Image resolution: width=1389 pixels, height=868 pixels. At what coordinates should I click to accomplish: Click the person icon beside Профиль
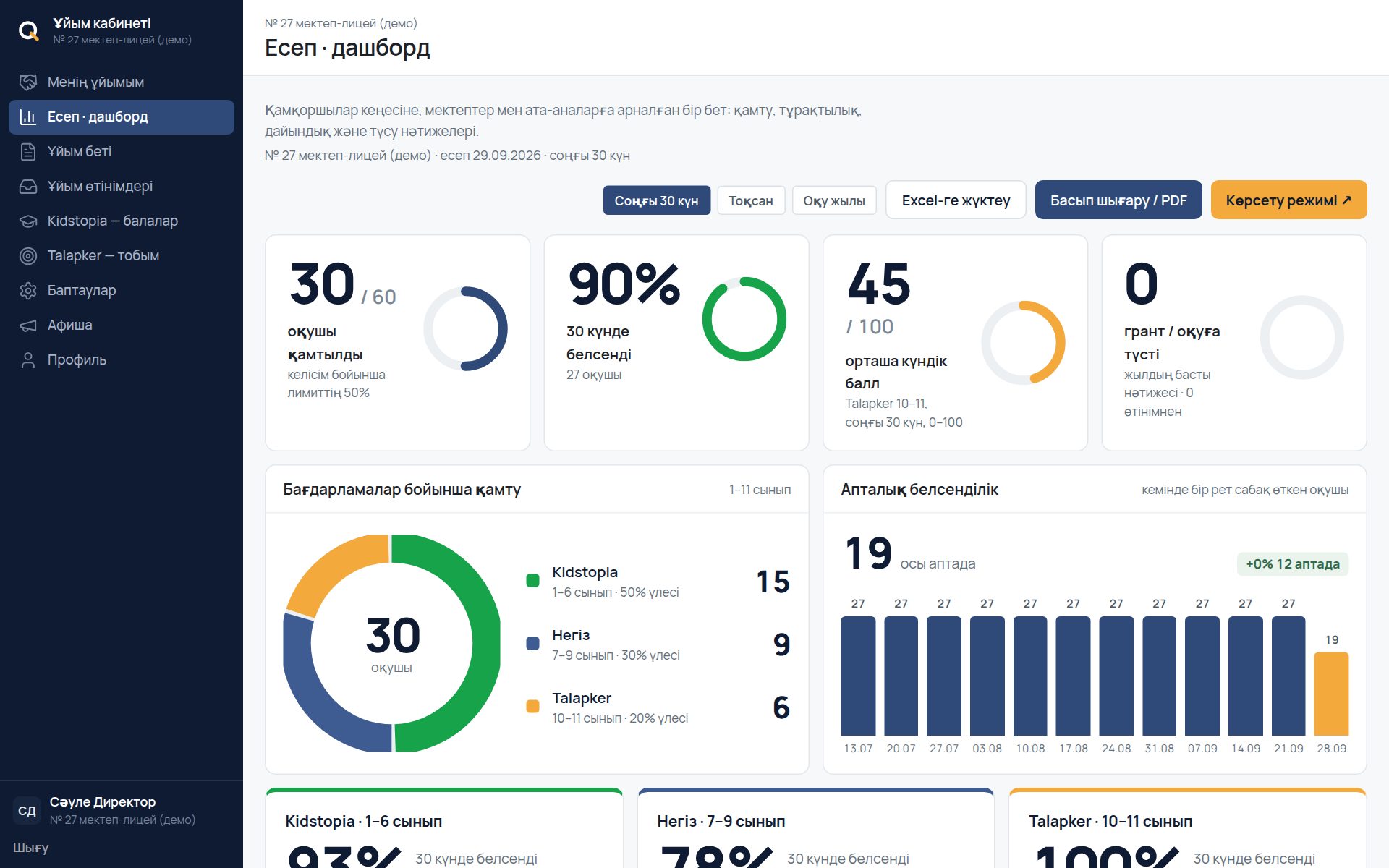28,359
